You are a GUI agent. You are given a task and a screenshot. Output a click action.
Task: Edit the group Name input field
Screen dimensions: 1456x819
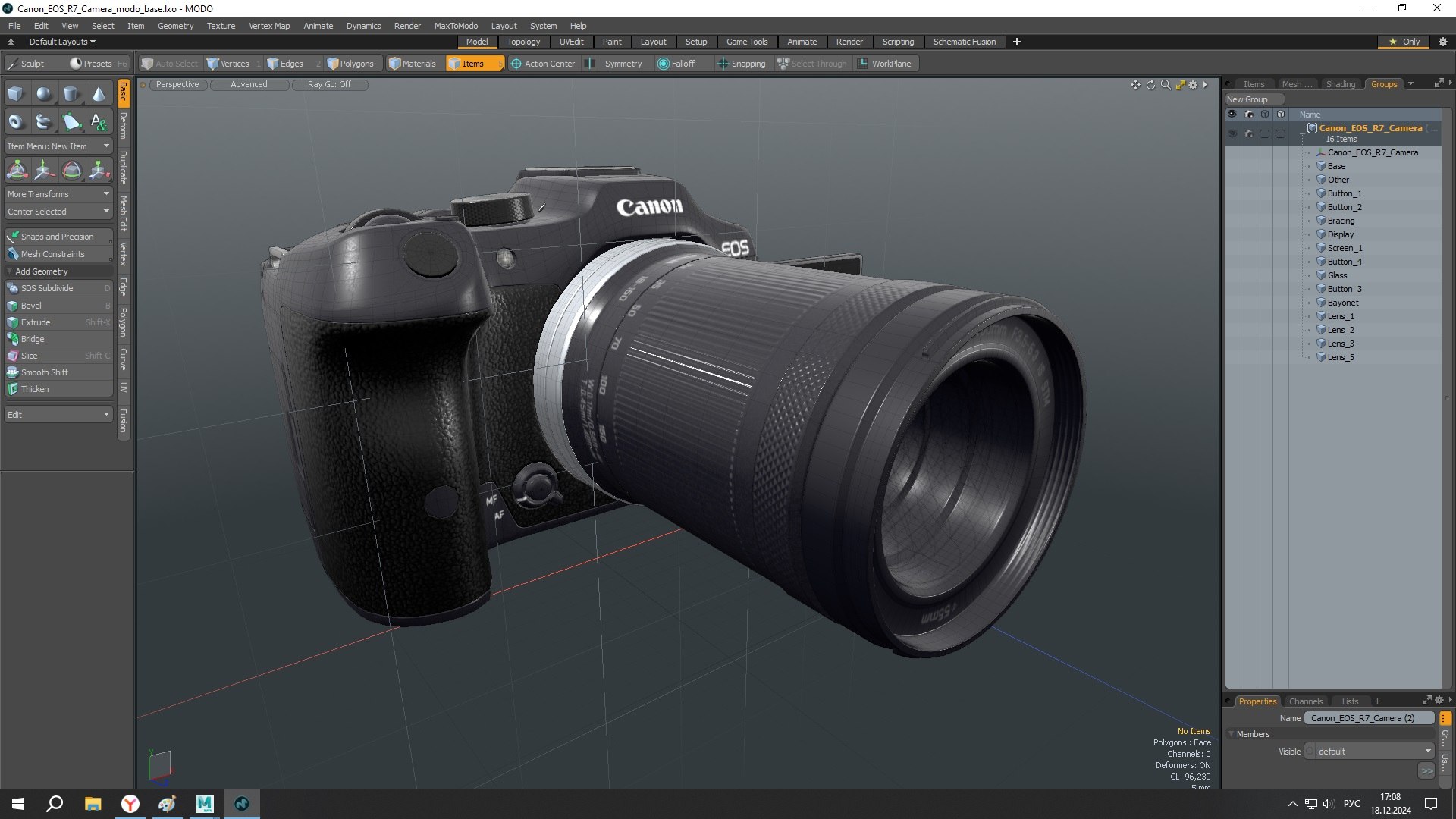(1369, 718)
